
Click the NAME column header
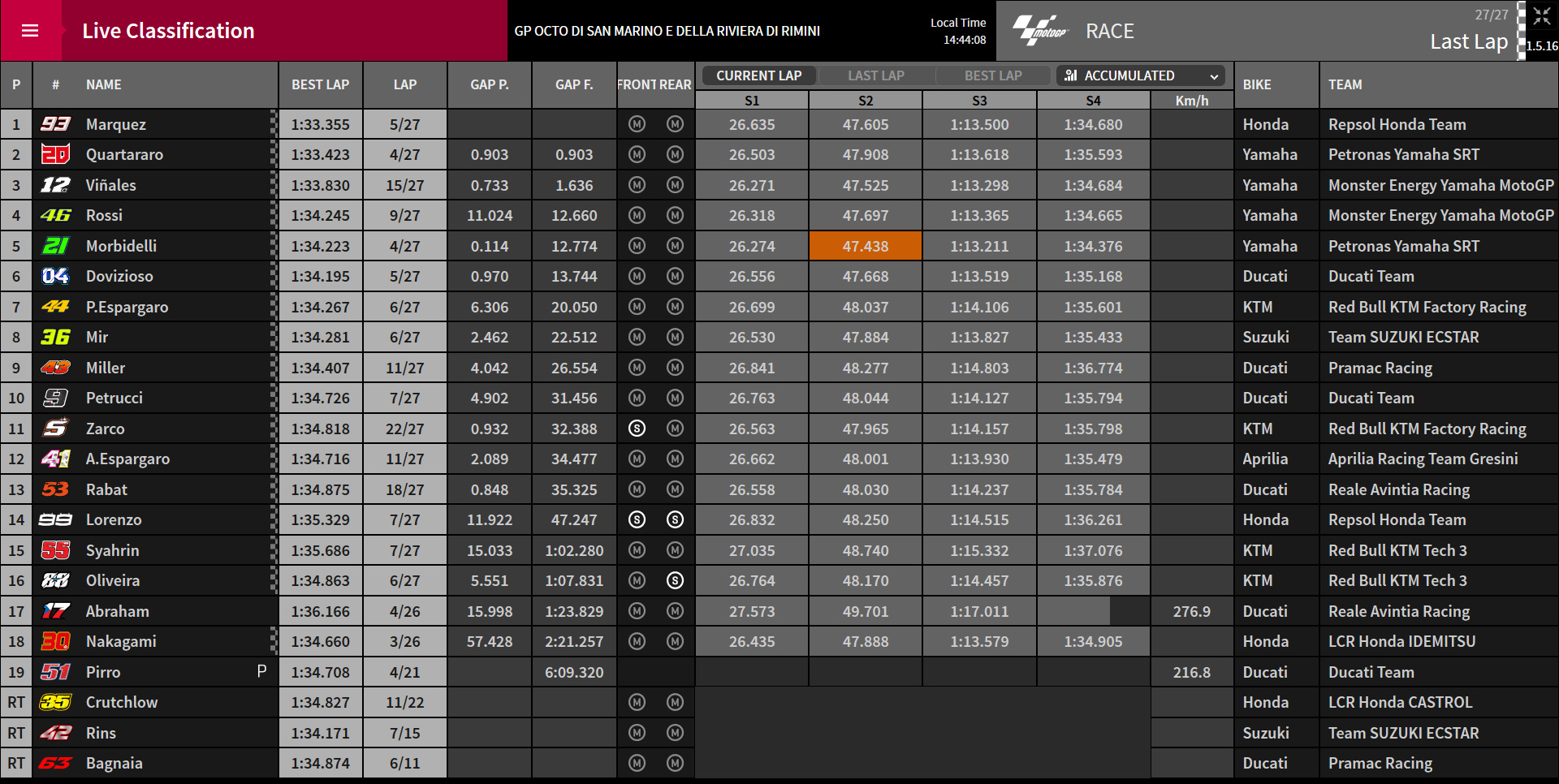pos(104,84)
